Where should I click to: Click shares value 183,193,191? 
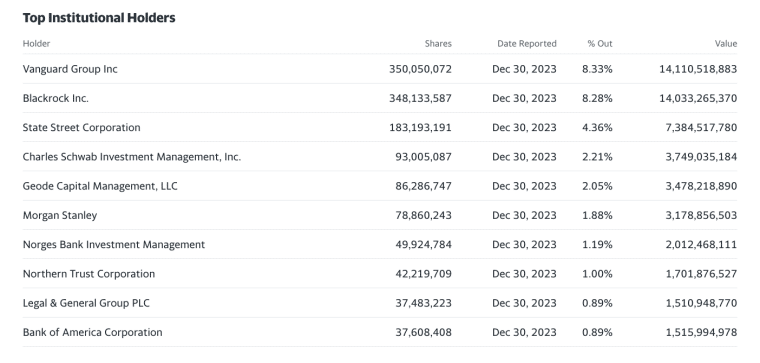coord(420,127)
